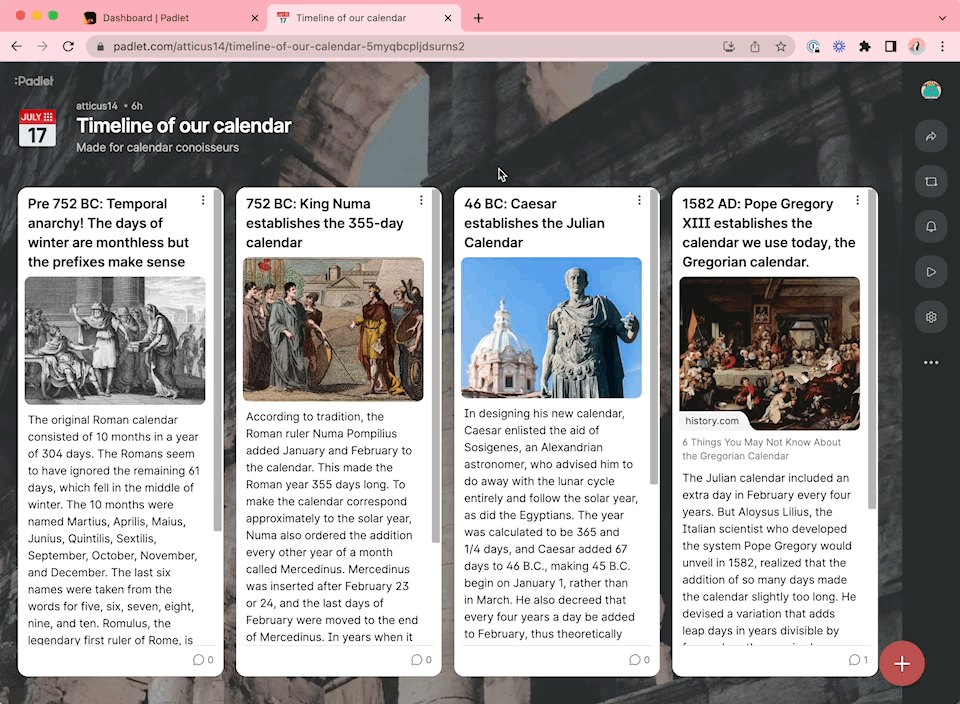Viewport: 960px width, 704px height.
Task: Open 6 Things You May Not Know link
Action: click(761, 449)
